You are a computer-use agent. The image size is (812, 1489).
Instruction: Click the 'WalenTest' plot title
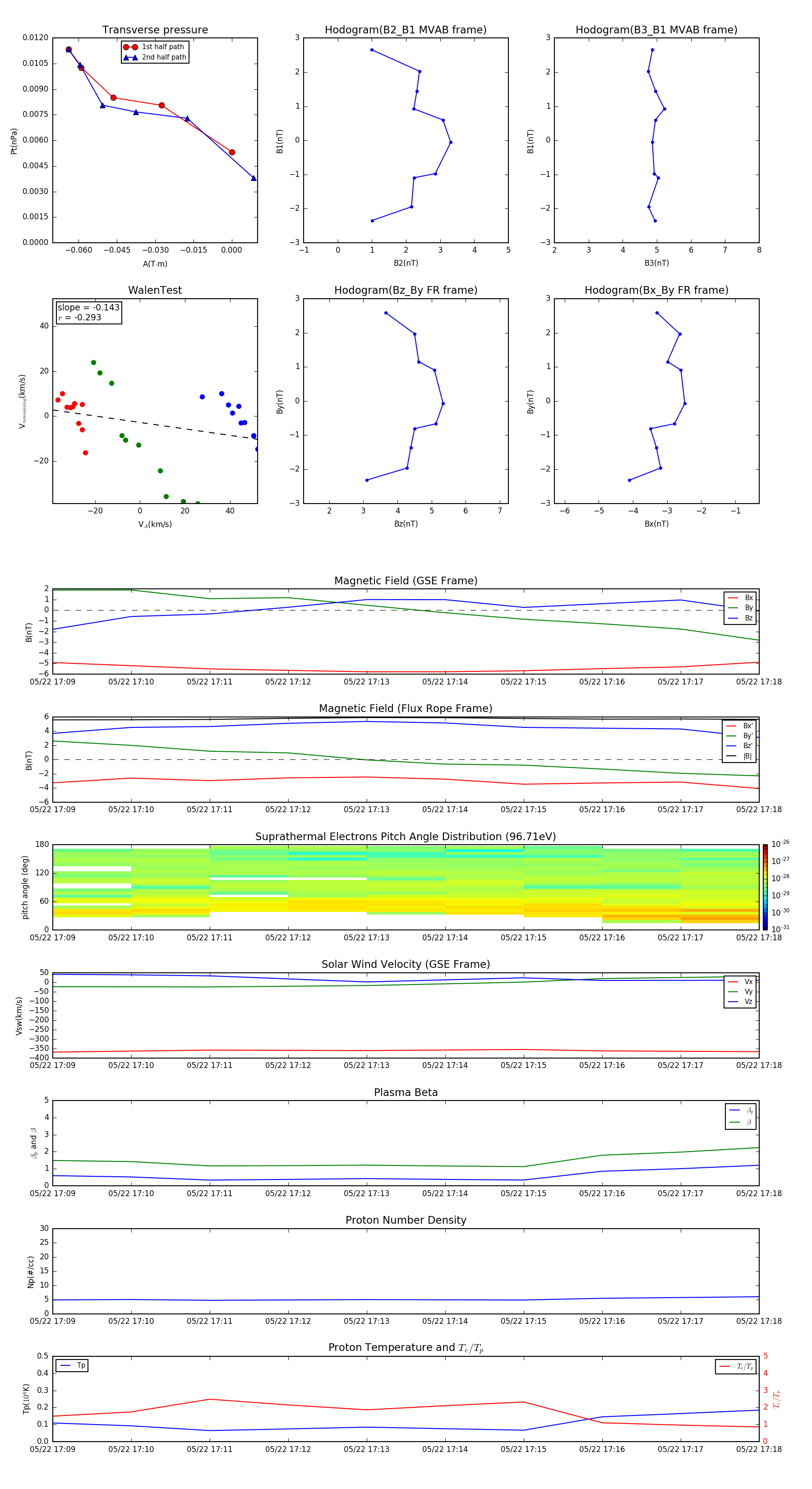click(x=155, y=290)
